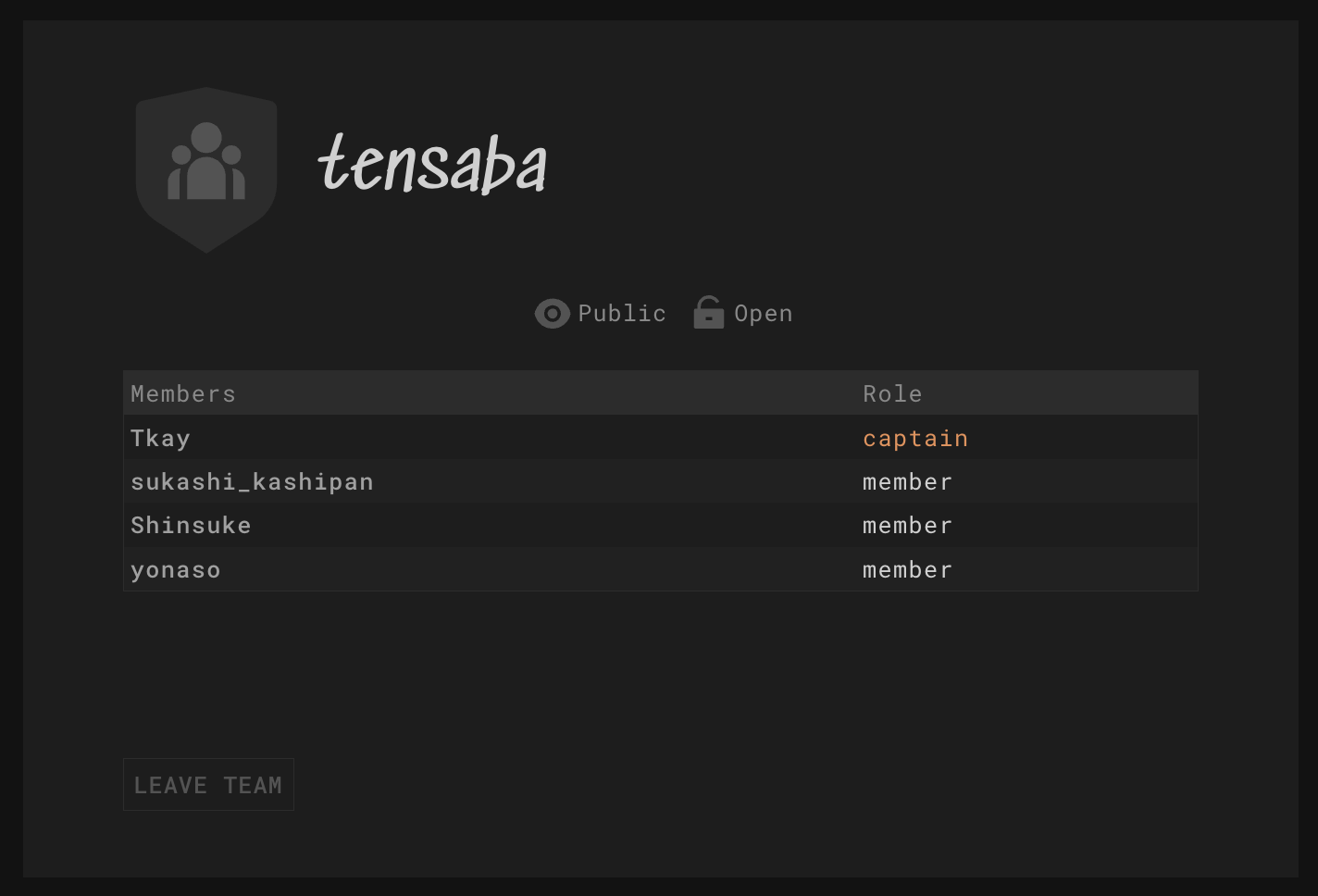Open sukashi_kashipan's member entry

tap(252, 482)
